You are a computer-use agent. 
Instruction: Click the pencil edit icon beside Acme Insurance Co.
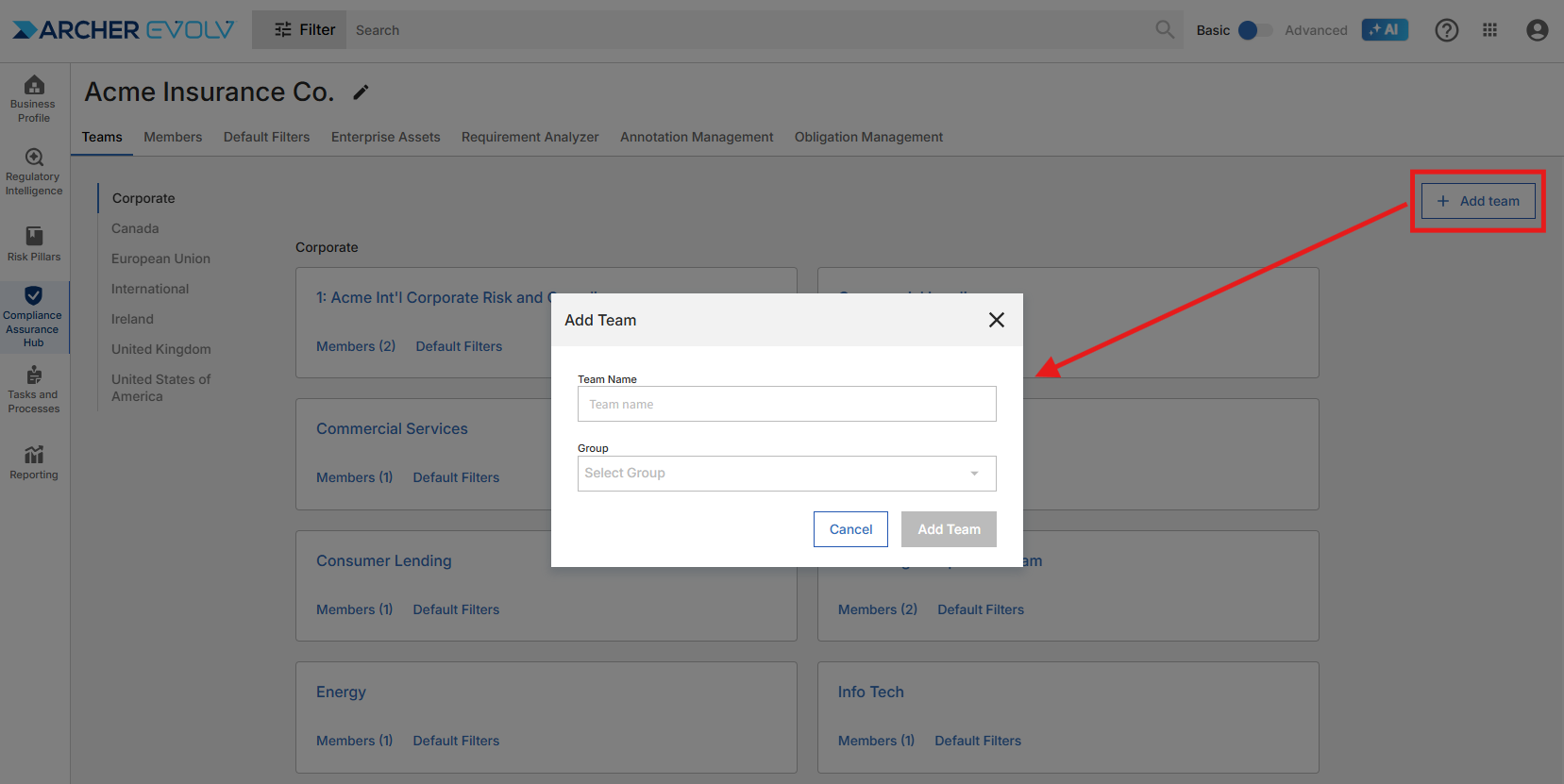click(361, 92)
